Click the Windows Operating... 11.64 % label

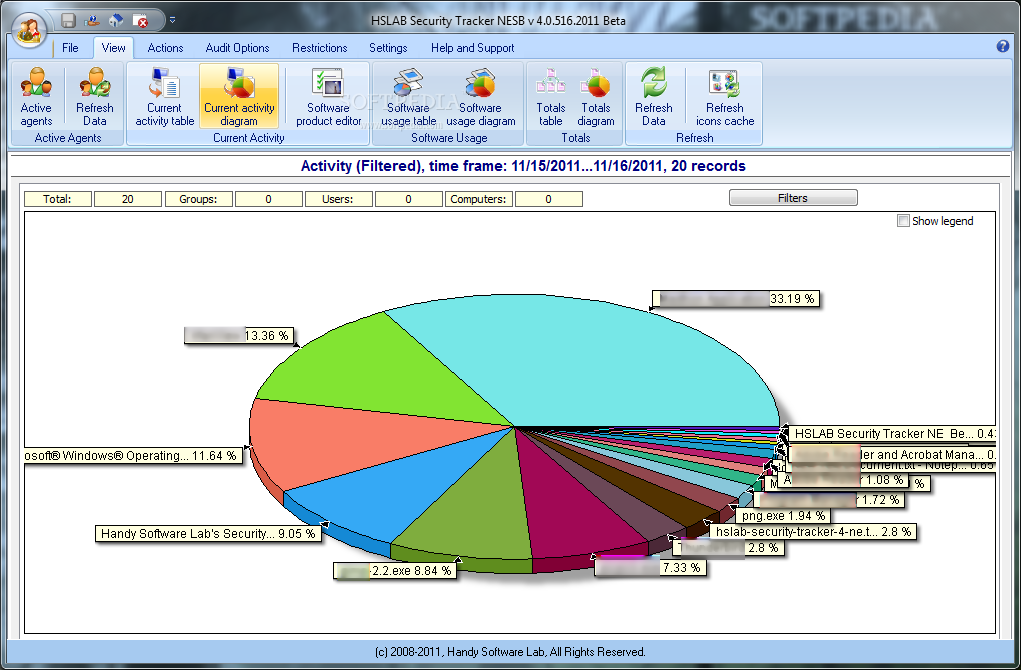[x=133, y=456]
